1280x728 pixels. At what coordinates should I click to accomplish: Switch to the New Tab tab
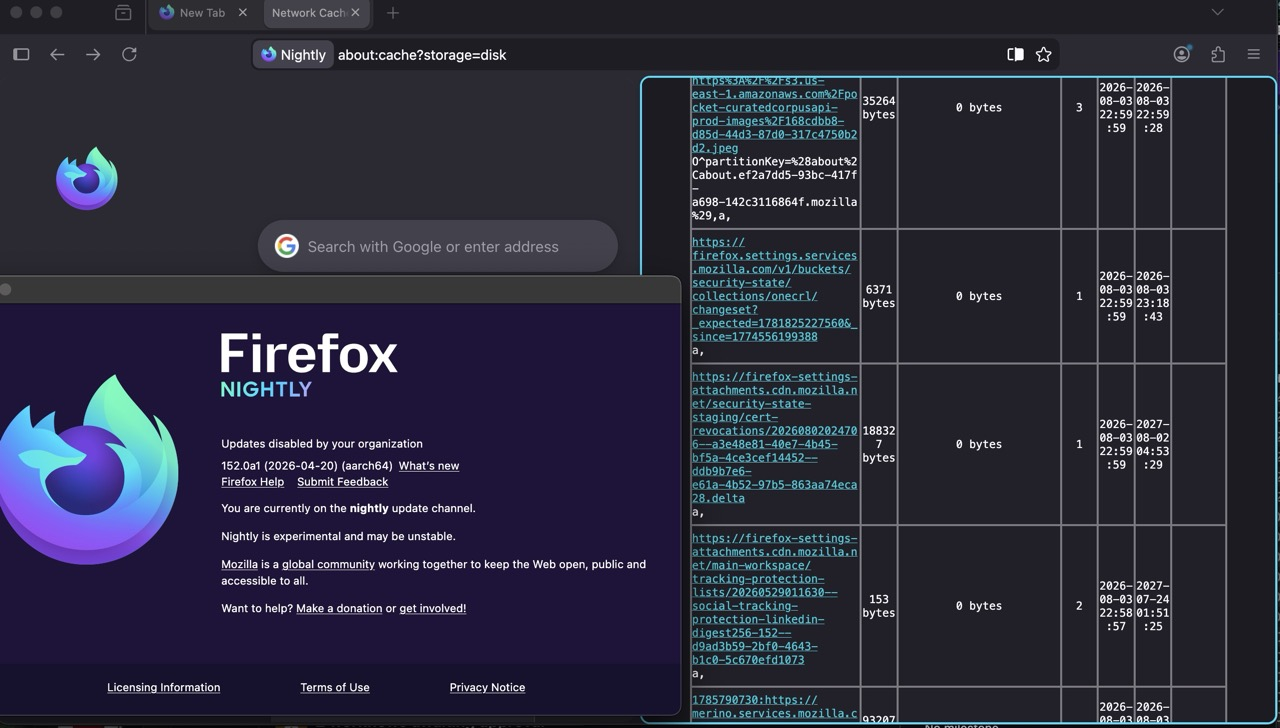203,13
